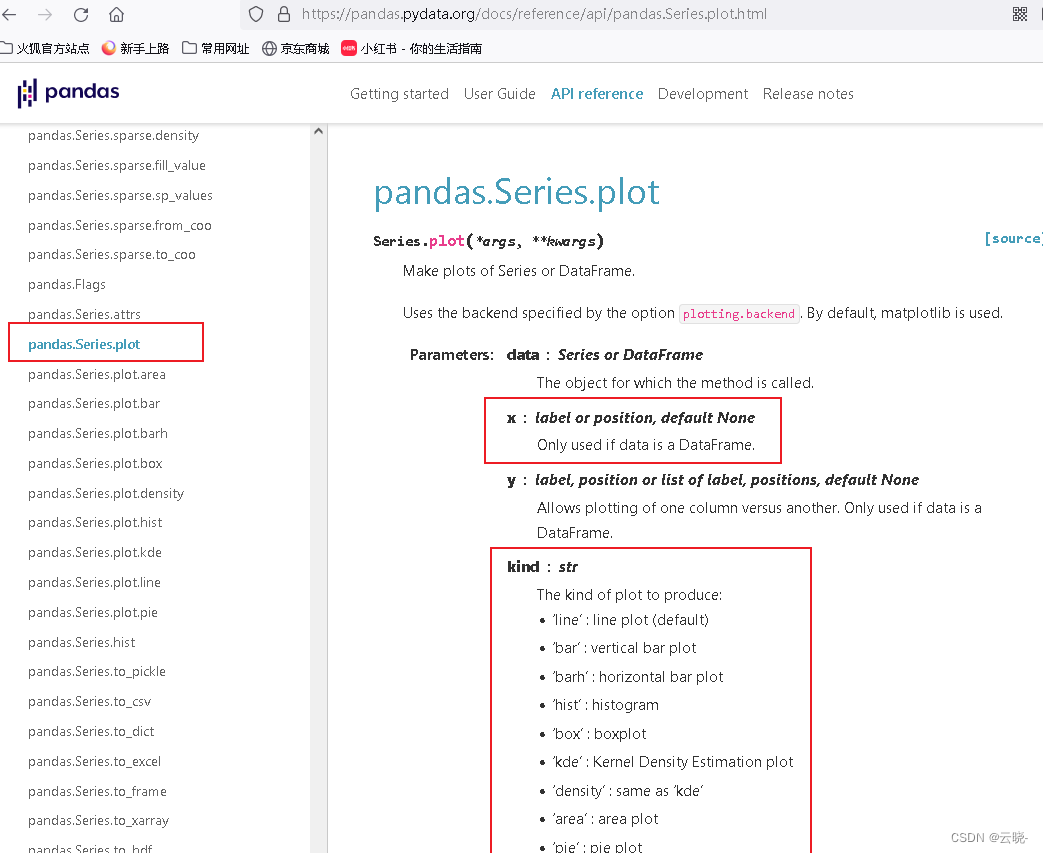Click the shield tracking protection icon
The height and width of the screenshot is (853, 1043).
pyautogui.click(x=256, y=14)
